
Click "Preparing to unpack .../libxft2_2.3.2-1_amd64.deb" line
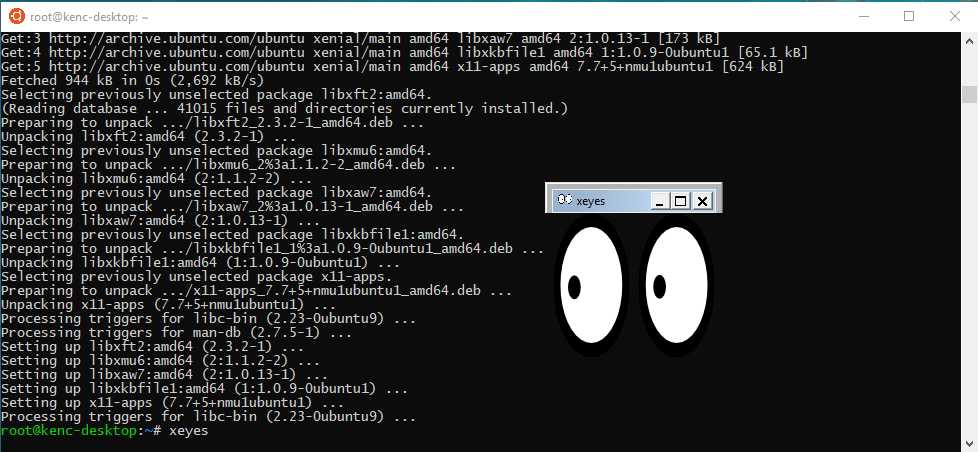point(212,122)
